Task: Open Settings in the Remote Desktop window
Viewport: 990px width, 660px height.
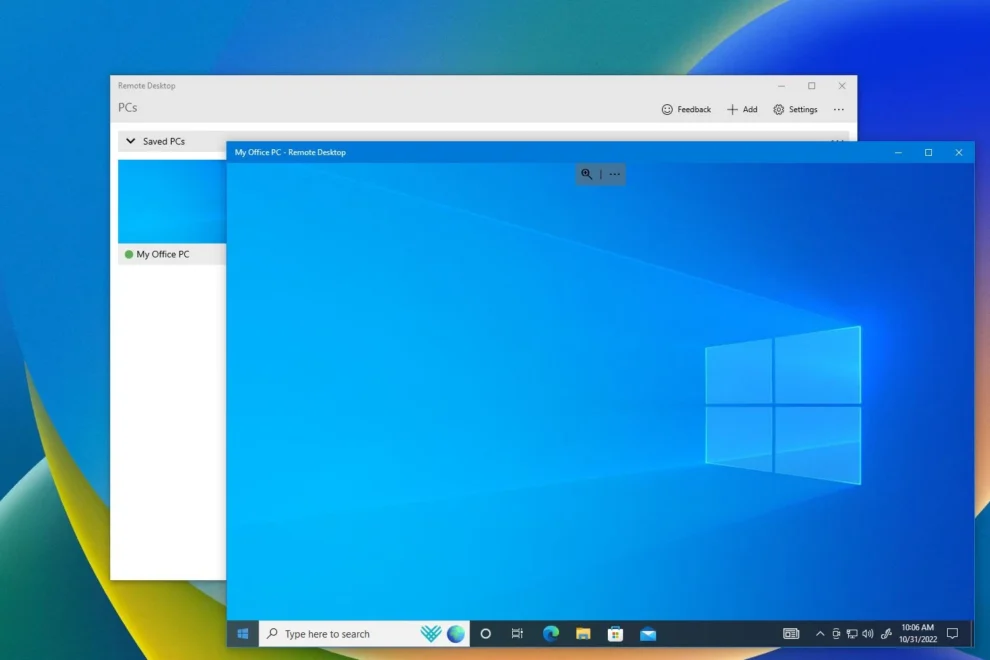Action: [x=795, y=109]
